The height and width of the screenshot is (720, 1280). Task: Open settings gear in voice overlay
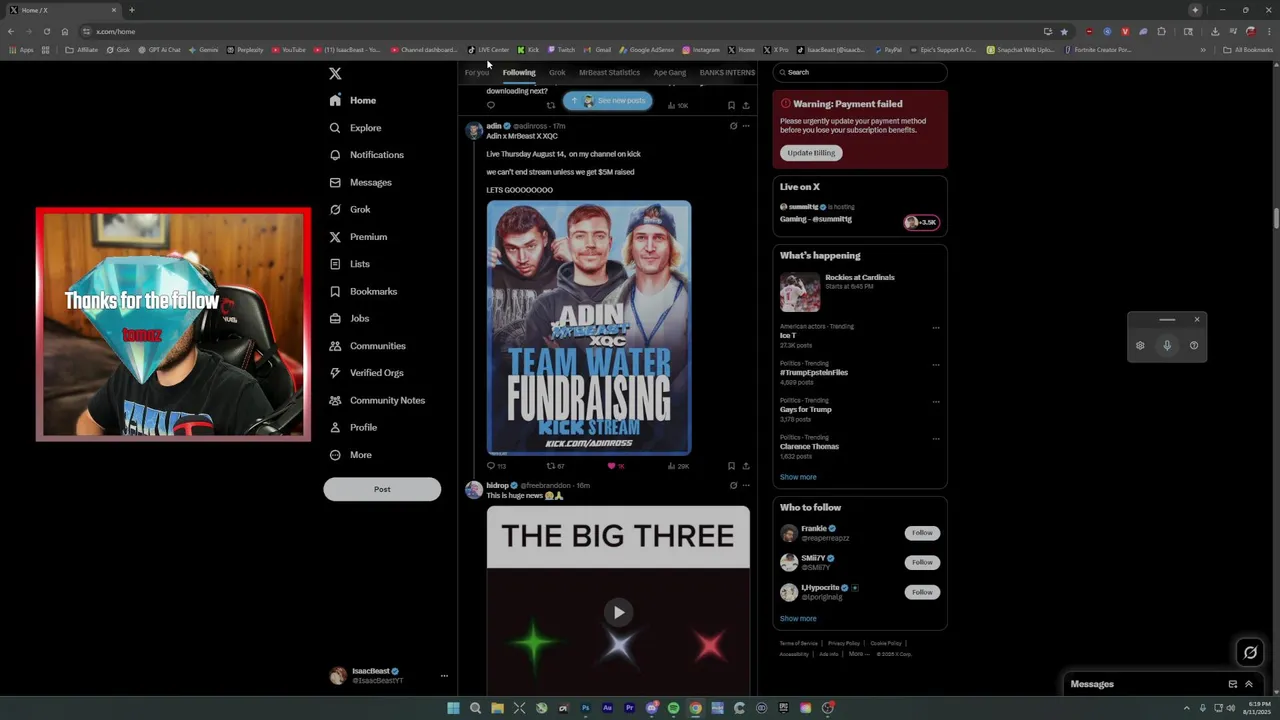click(x=1140, y=345)
